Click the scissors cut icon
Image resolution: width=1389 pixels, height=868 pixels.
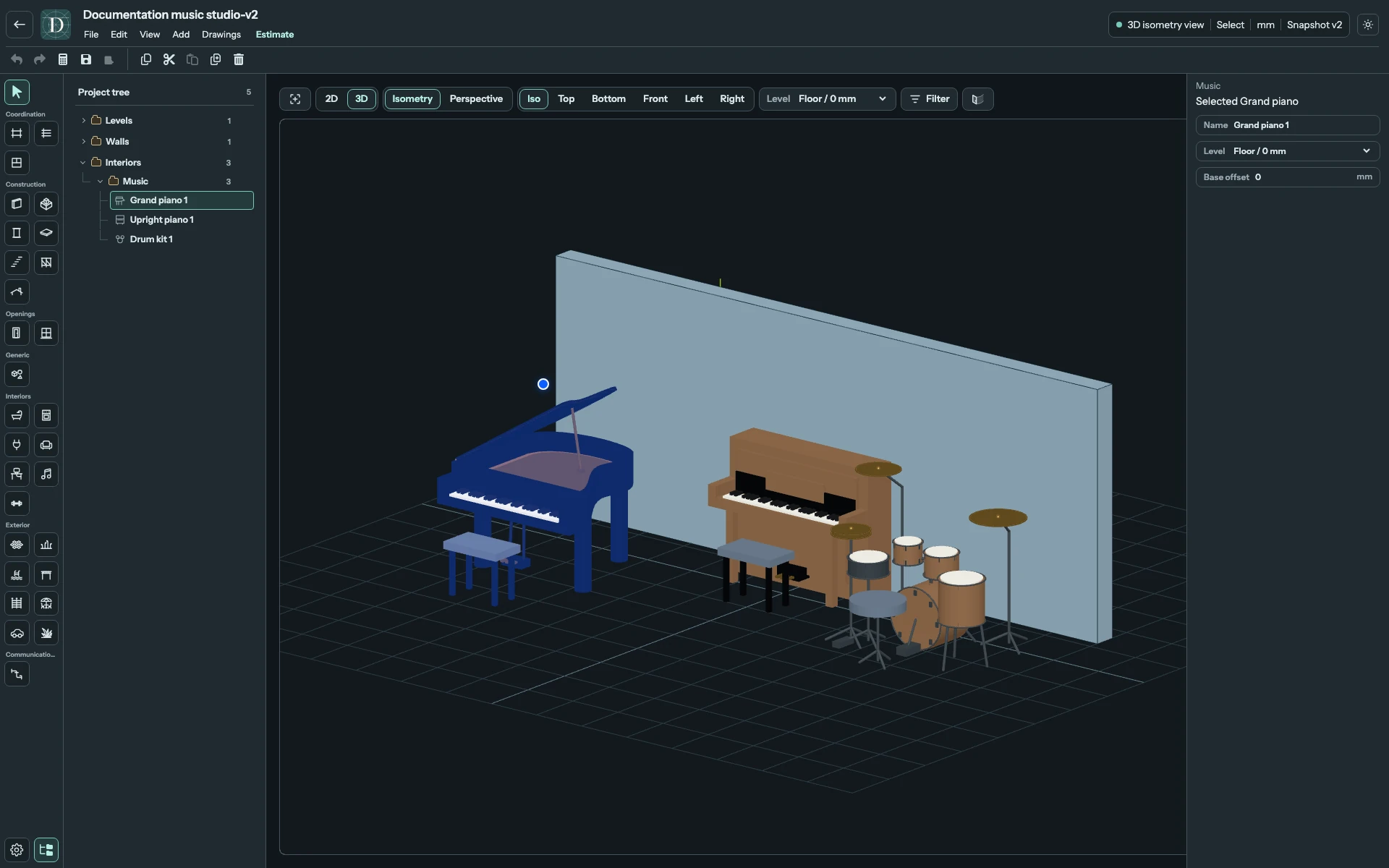click(x=169, y=59)
